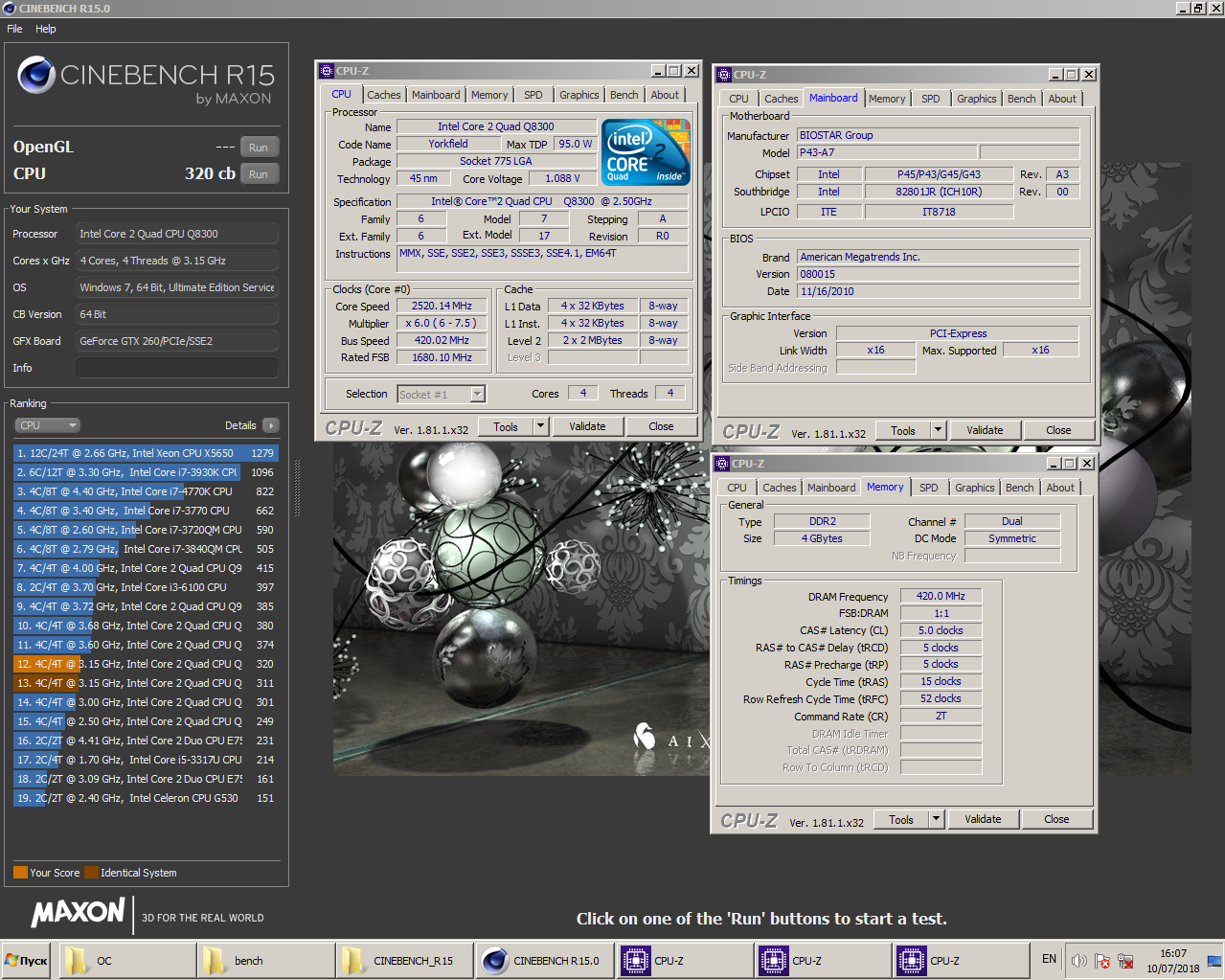Select ranking entry 12 with score 320

click(x=146, y=664)
